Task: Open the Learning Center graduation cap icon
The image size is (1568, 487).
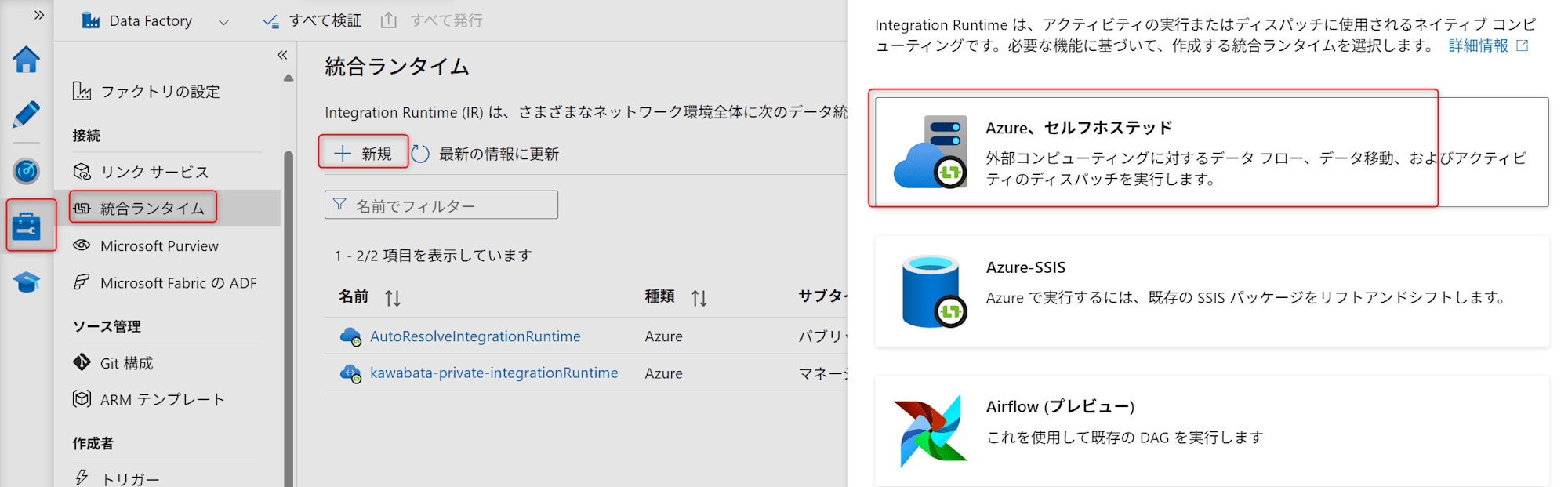Action: click(x=26, y=282)
